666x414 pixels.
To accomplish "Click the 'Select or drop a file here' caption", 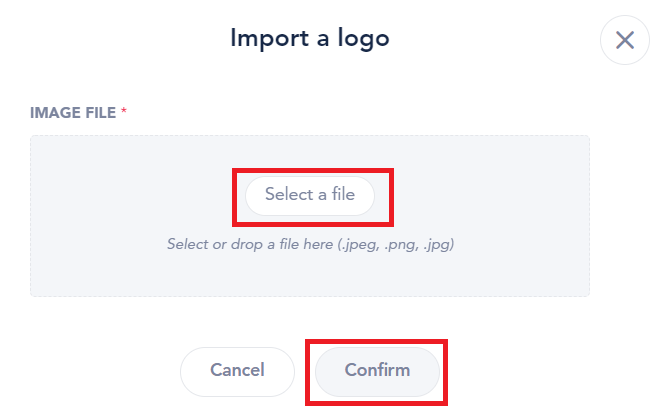I will [250, 245].
